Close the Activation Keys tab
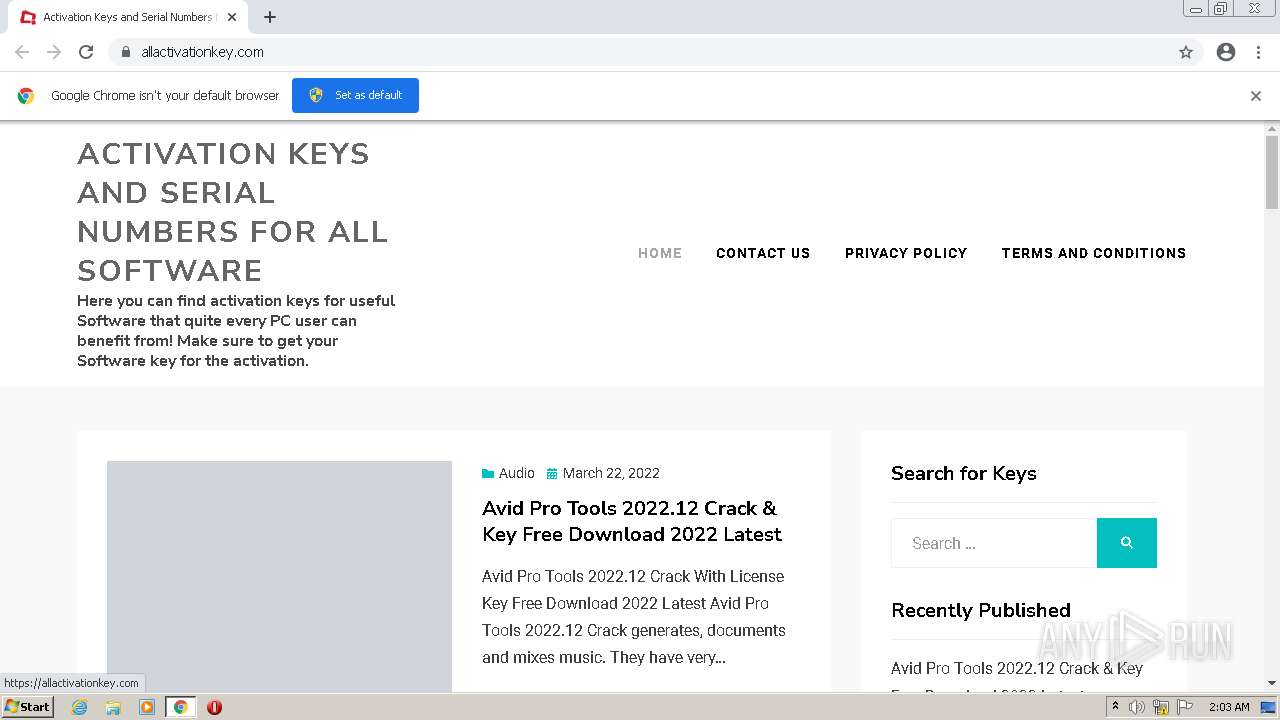The height and width of the screenshot is (720, 1280). click(232, 17)
